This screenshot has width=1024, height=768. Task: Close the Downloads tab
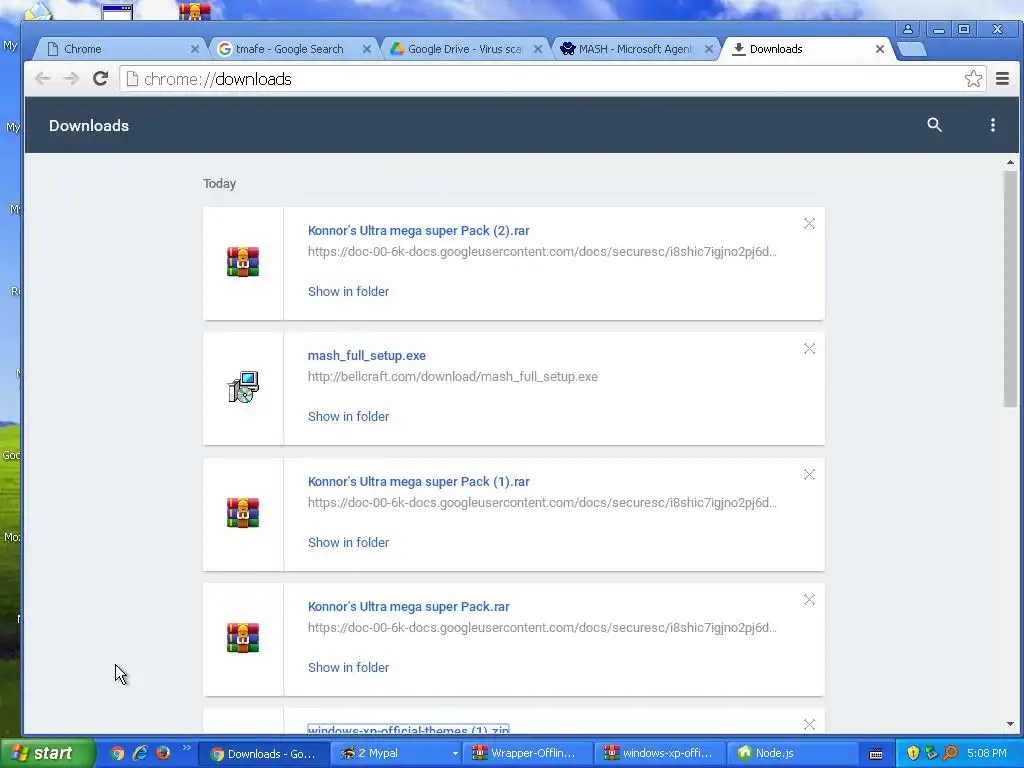pyautogui.click(x=880, y=49)
